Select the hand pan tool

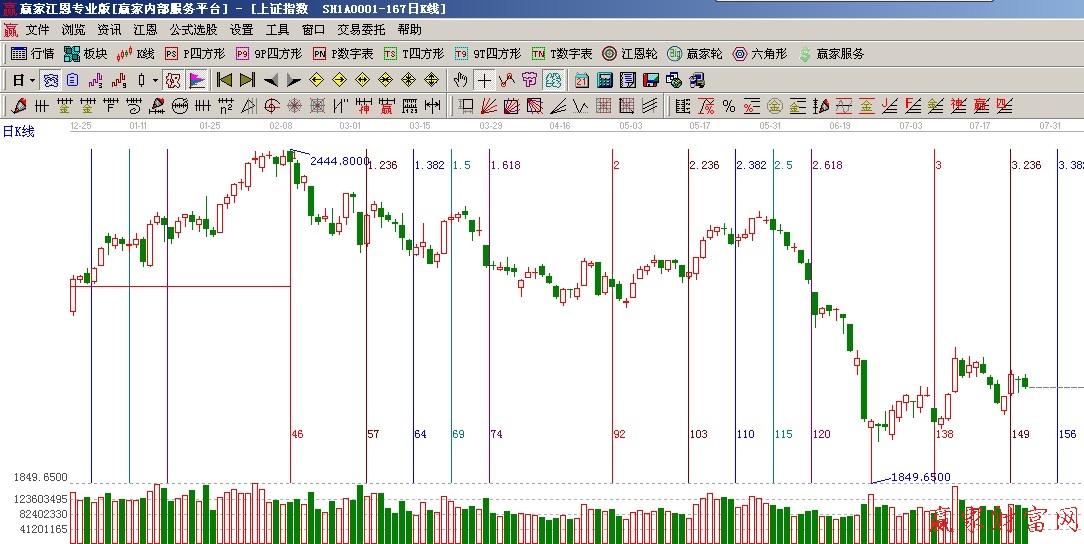click(460, 80)
